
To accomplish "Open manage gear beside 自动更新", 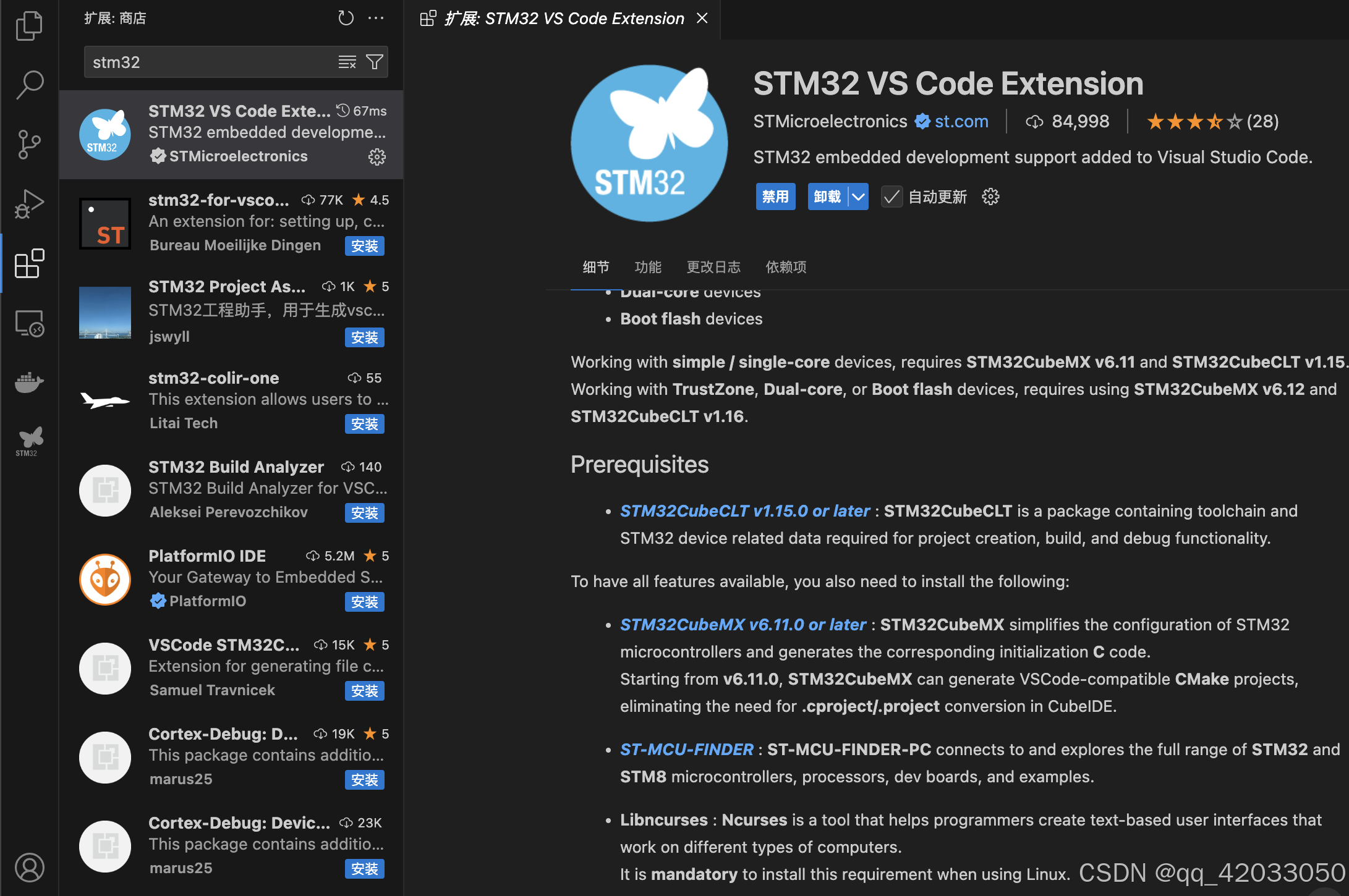I will [x=990, y=197].
